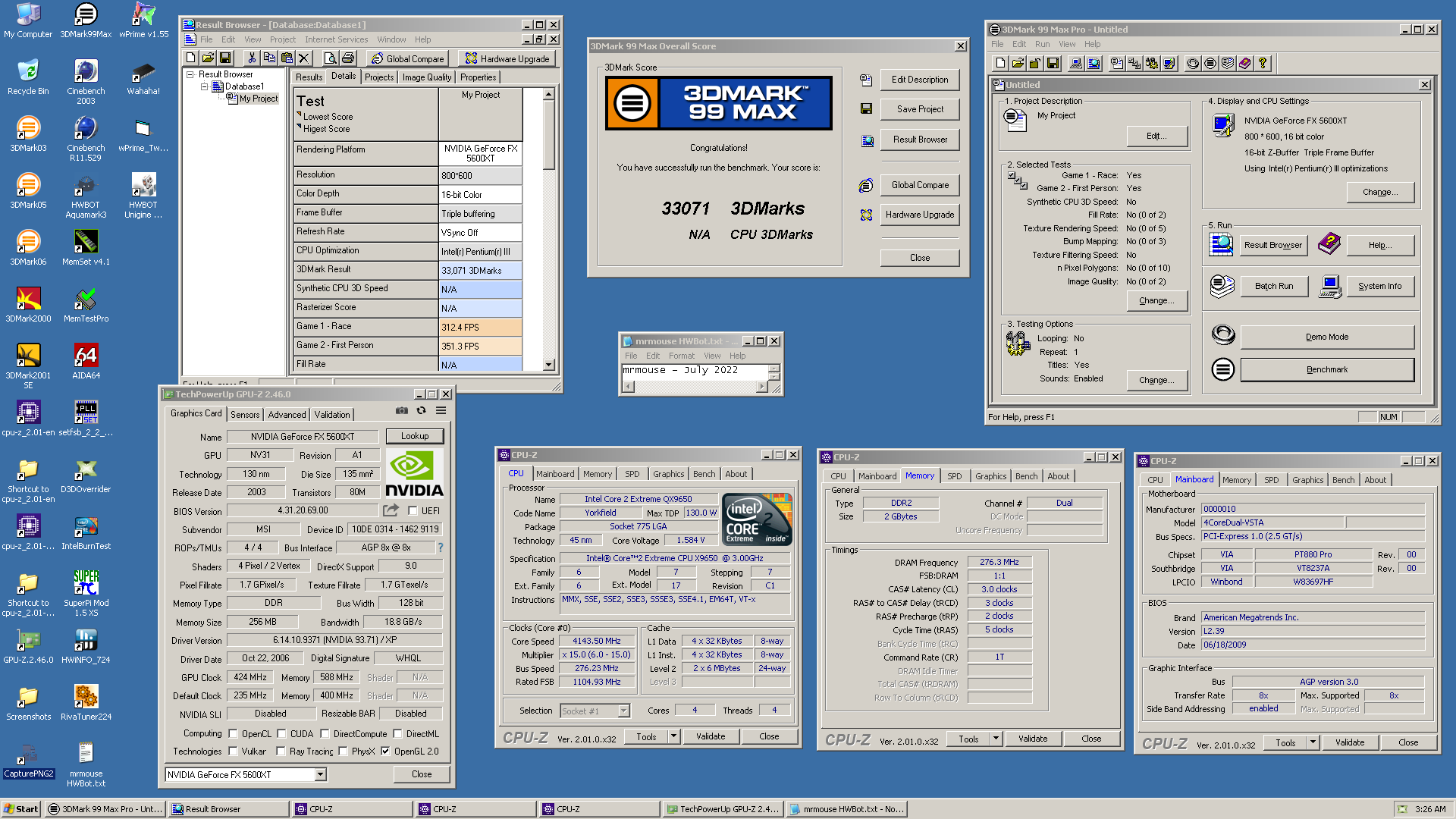Viewport: 1456px width, 819px height.
Task: Click Save Project in the score dialog
Action: click(x=919, y=109)
